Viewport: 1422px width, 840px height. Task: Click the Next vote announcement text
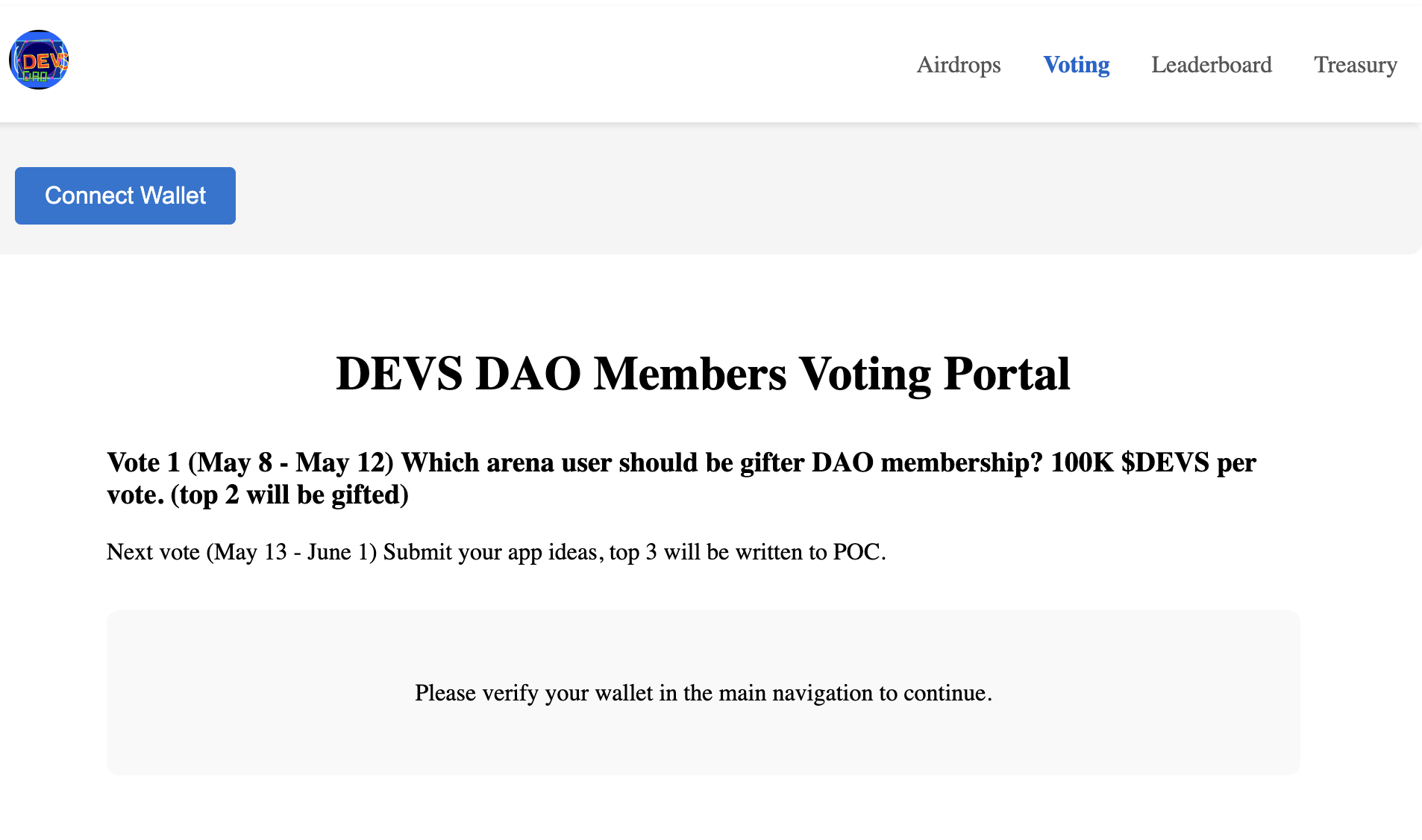[x=495, y=552]
